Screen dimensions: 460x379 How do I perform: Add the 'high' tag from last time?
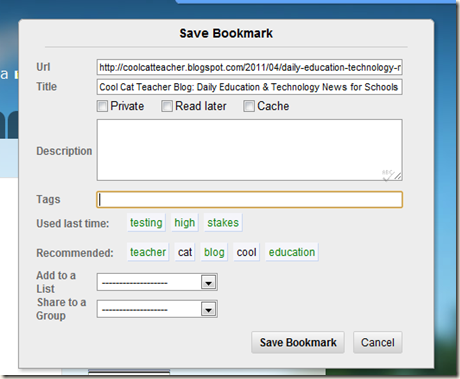click(x=185, y=223)
